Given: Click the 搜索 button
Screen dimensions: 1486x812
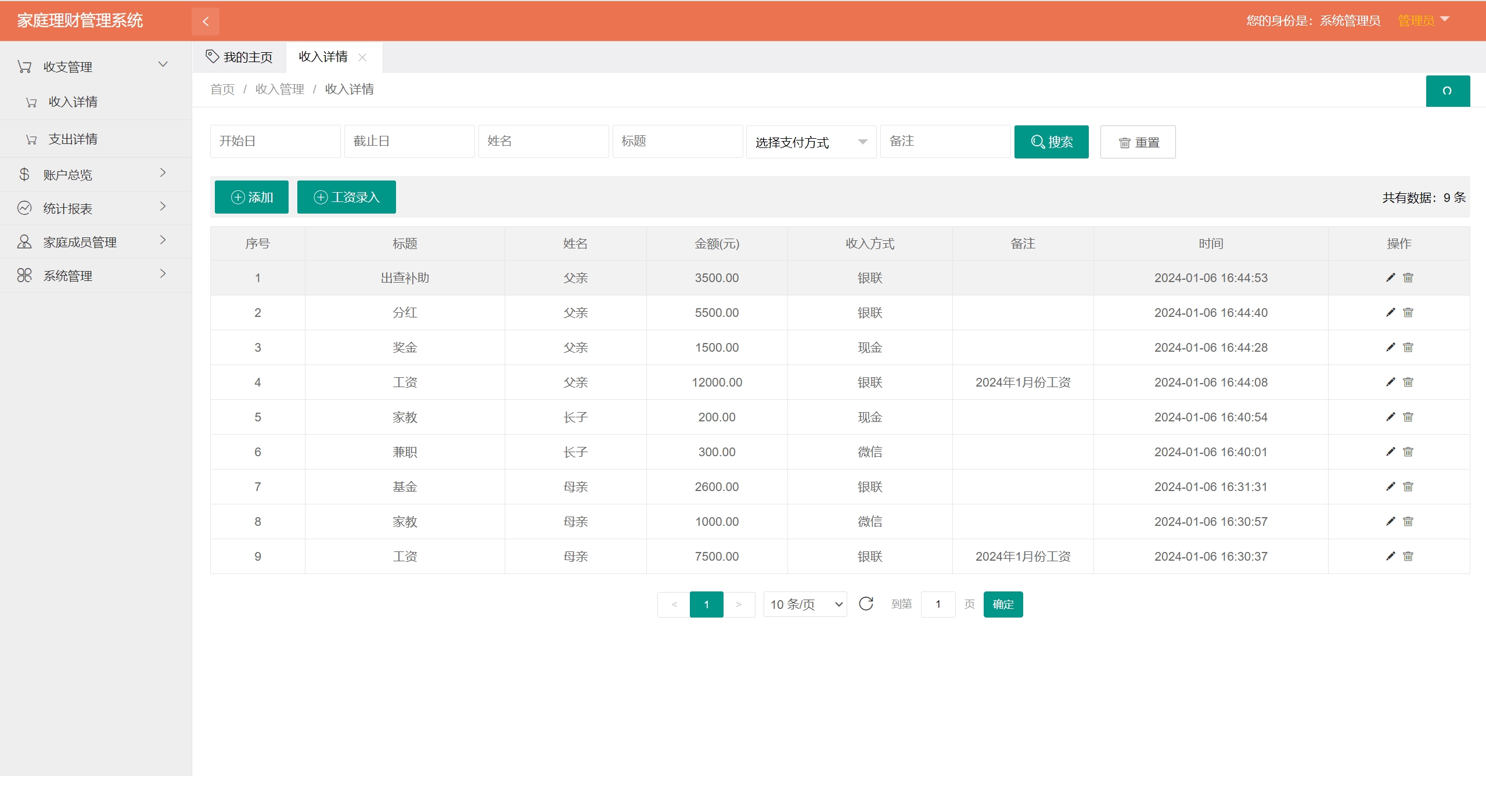Looking at the screenshot, I should point(1051,142).
